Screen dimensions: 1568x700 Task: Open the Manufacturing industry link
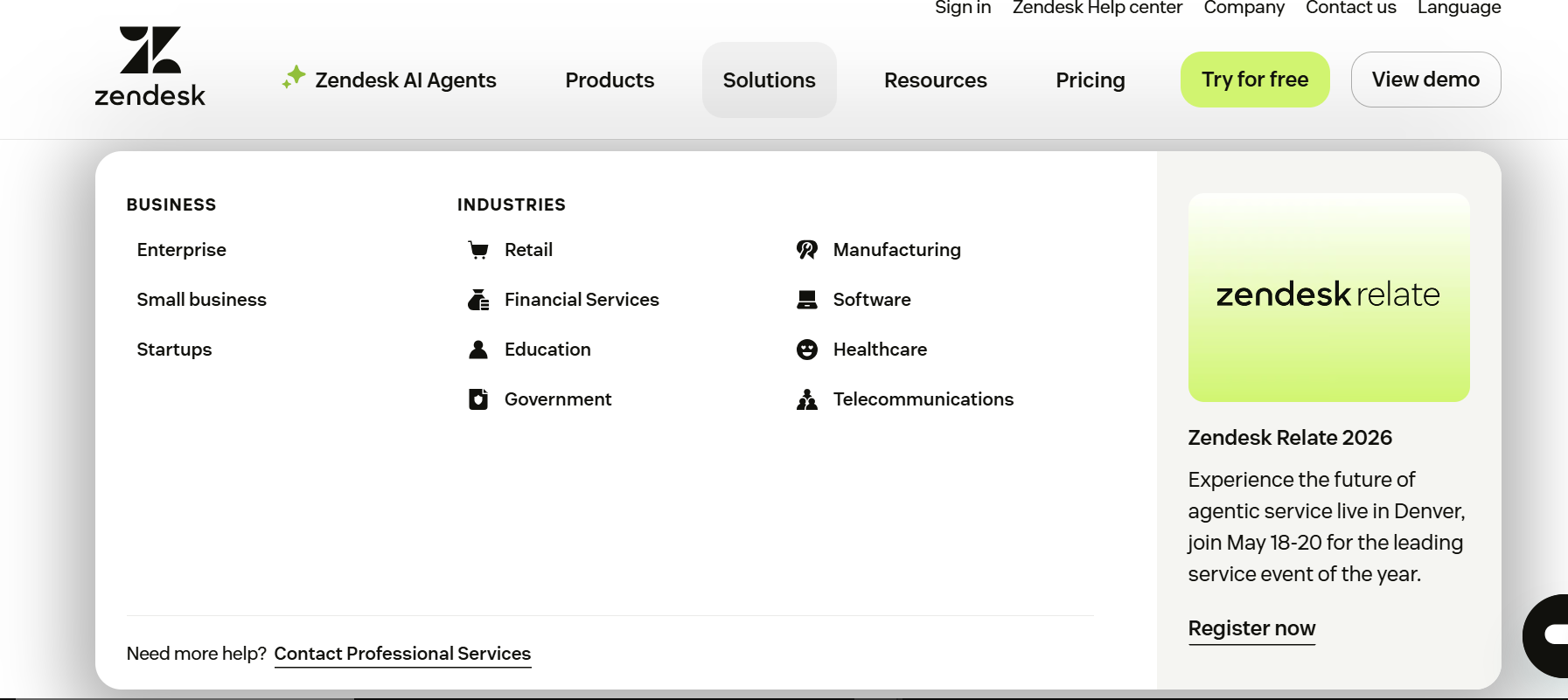pos(897,250)
